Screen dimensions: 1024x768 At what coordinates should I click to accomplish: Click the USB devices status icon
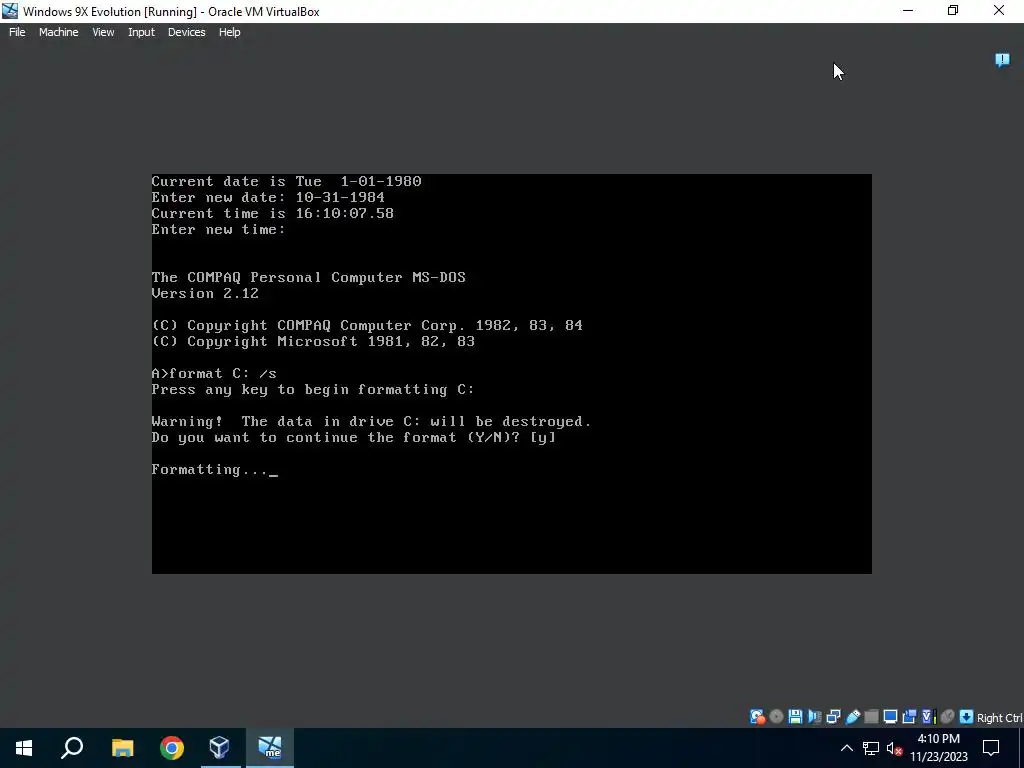coord(852,717)
